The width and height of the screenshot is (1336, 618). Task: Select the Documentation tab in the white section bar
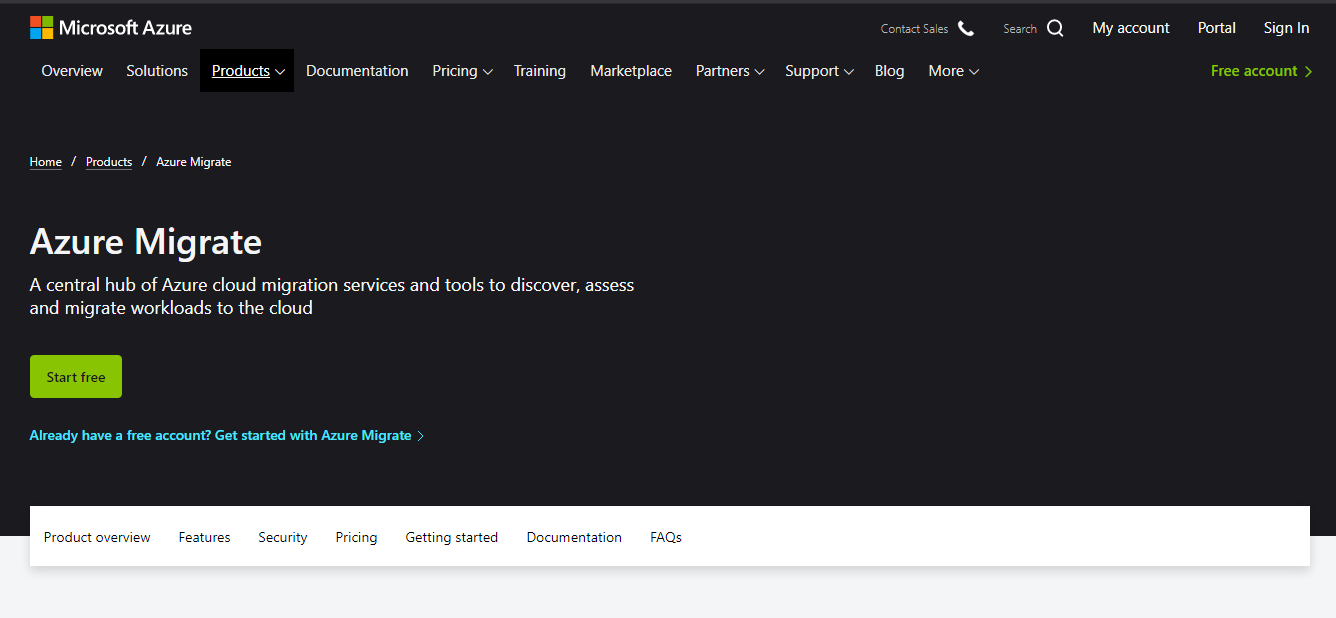click(574, 537)
